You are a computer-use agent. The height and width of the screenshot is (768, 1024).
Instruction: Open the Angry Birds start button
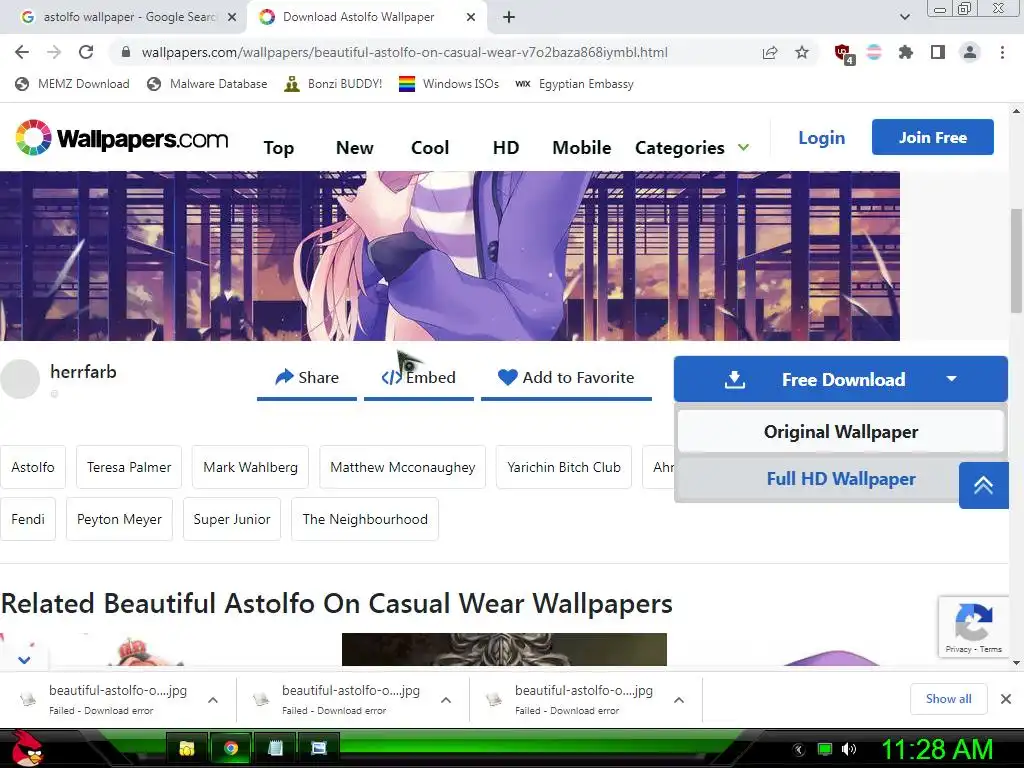[x=26, y=748]
